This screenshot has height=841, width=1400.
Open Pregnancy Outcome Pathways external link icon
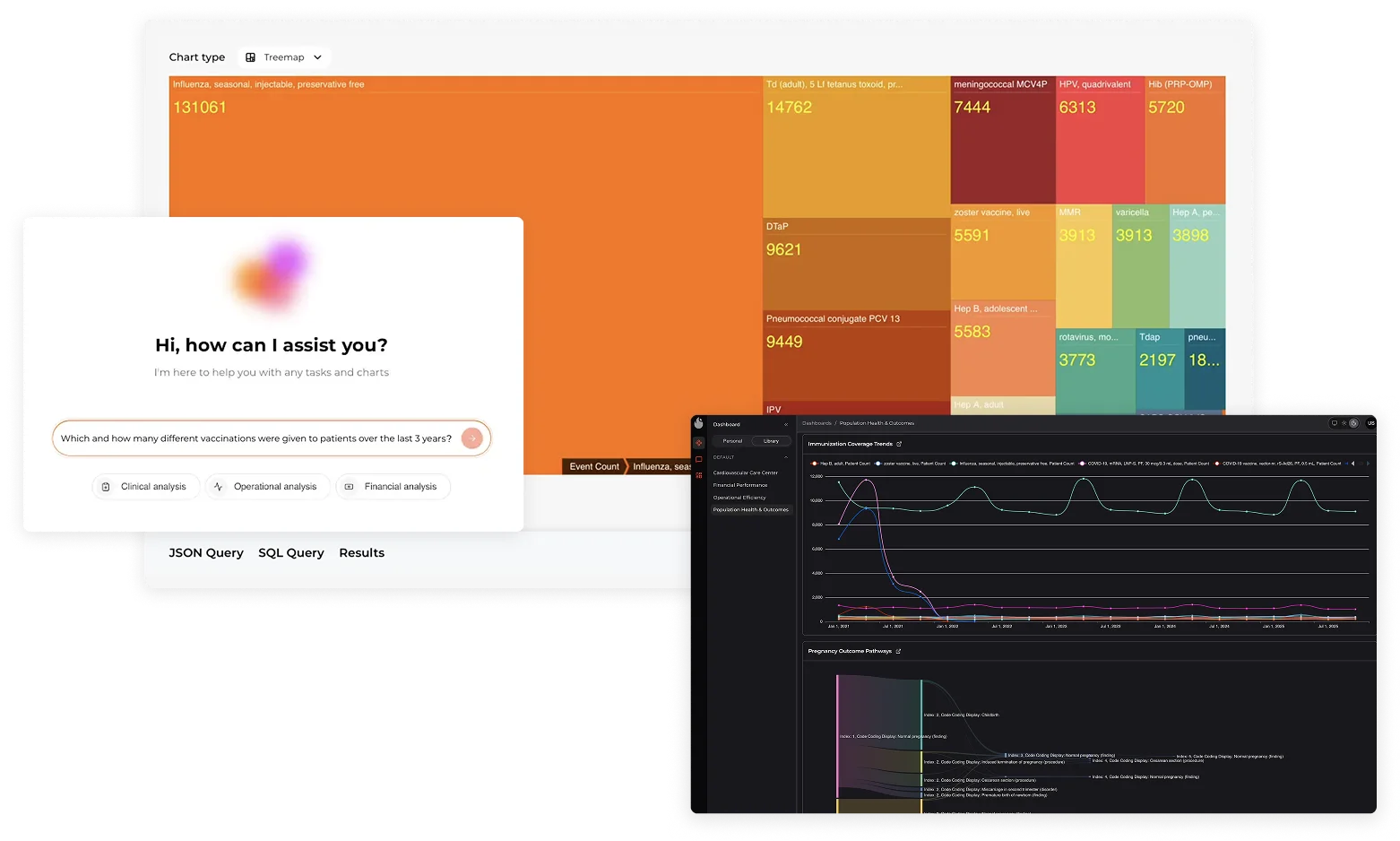(898, 652)
